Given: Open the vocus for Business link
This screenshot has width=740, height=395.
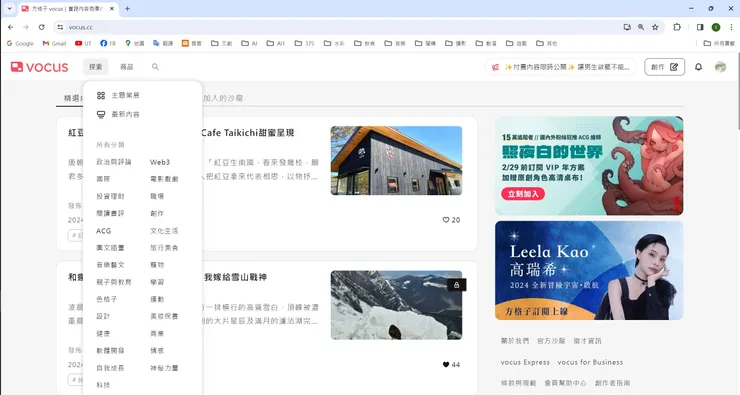Looking at the screenshot, I should pyautogui.click(x=590, y=362).
